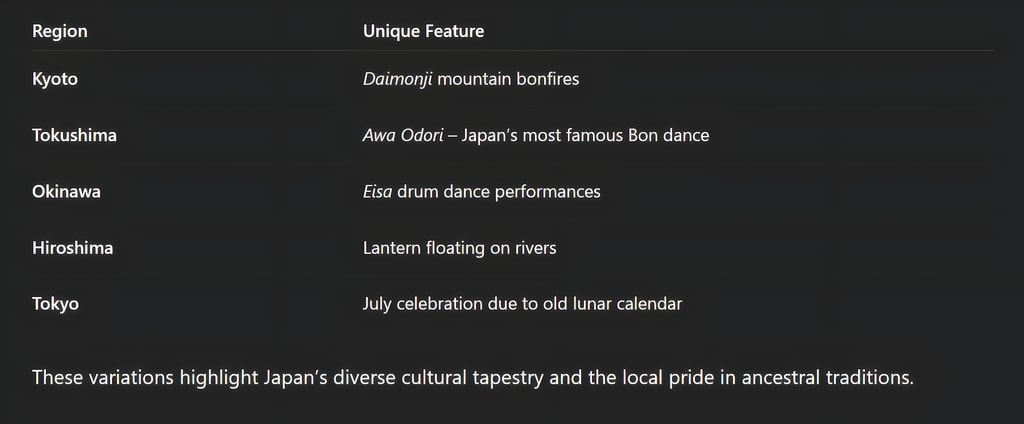The image size is (1024, 424).
Task: Click 'Japan's most famous Bon dance'
Action: pos(585,136)
